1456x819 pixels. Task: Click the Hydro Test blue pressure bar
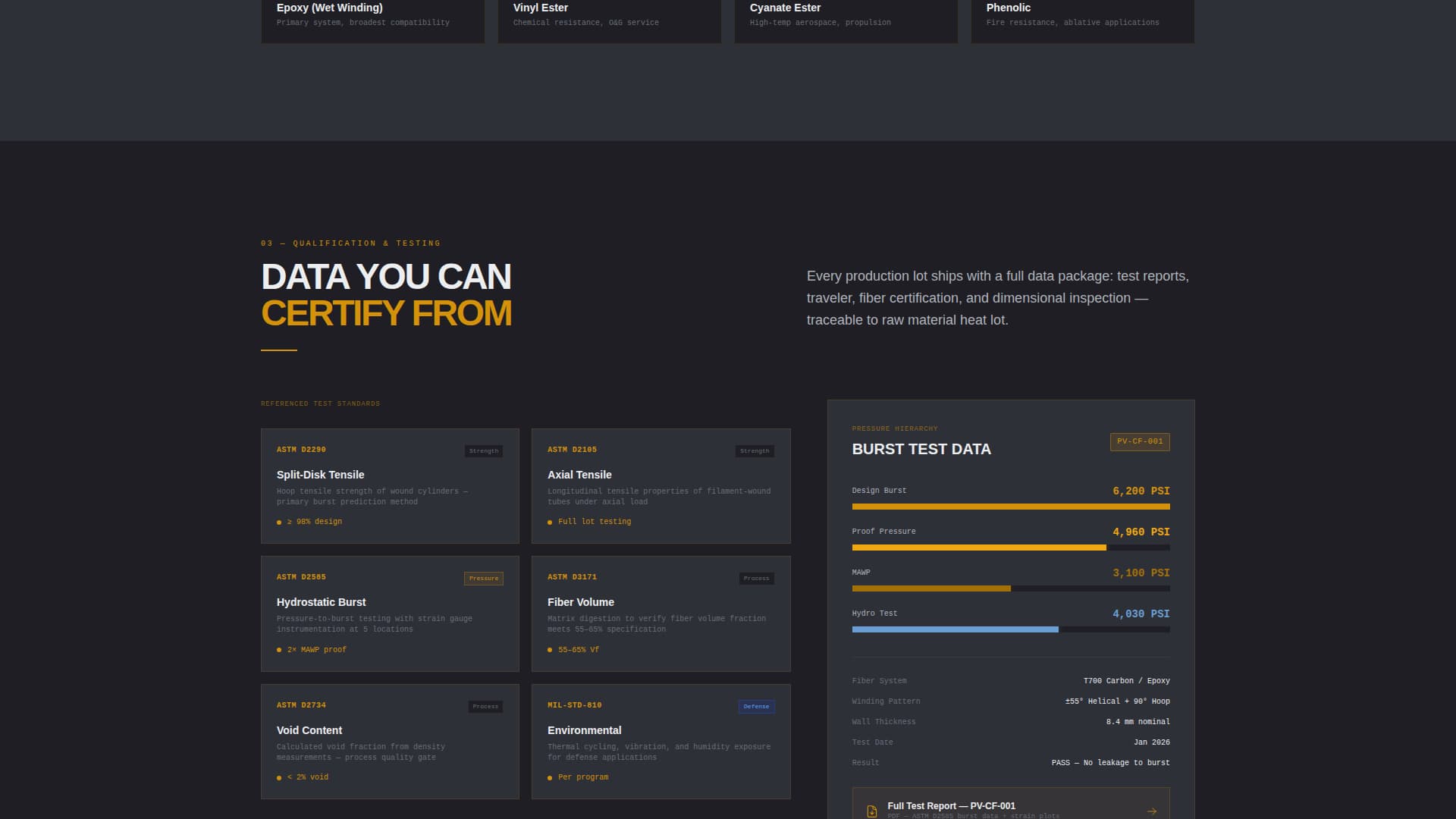pos(954,629)
